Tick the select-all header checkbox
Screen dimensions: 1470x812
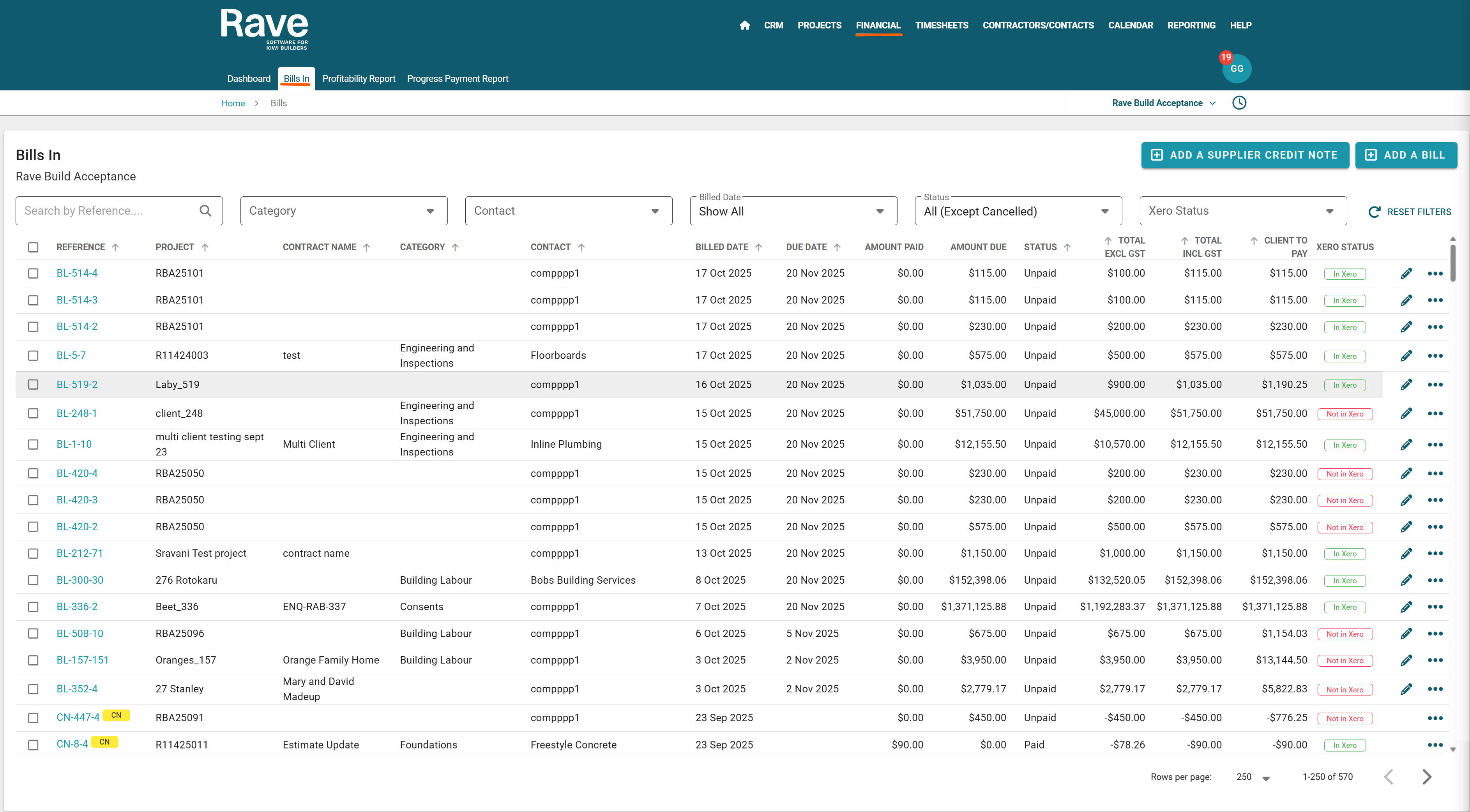coord(33,247)
